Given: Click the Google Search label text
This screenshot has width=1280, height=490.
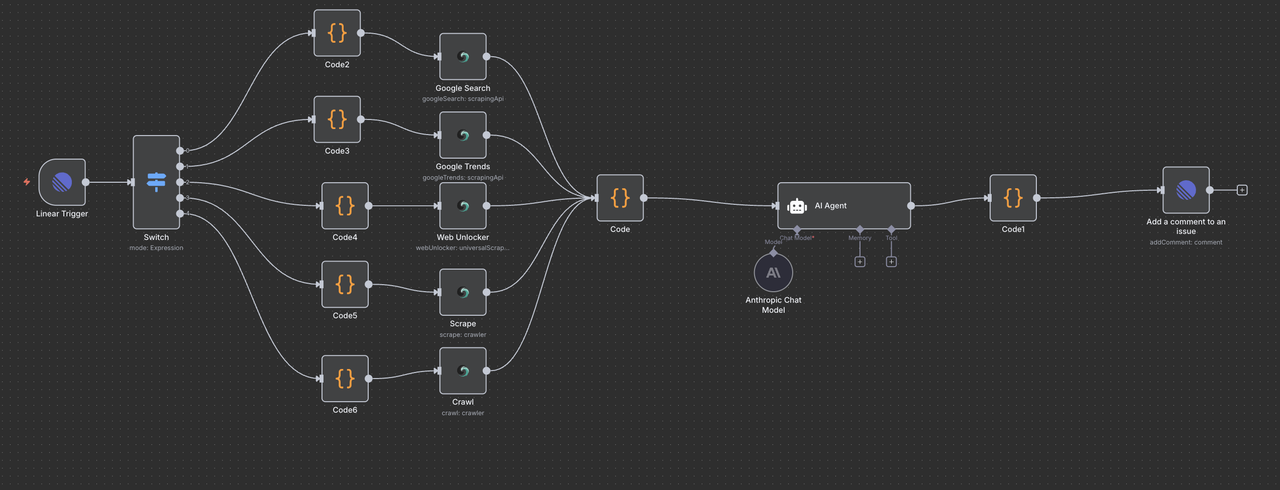Looking at the screenshot, I should pos(463,88).
